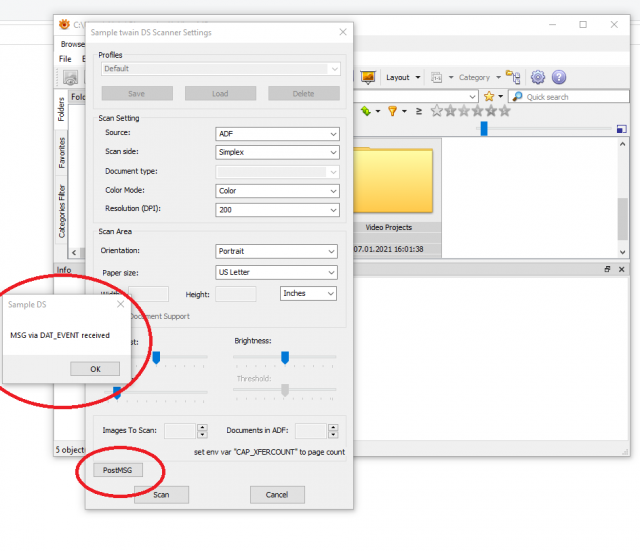Open the Document type dropdown

pyautogui.click(x=277, y=172)
